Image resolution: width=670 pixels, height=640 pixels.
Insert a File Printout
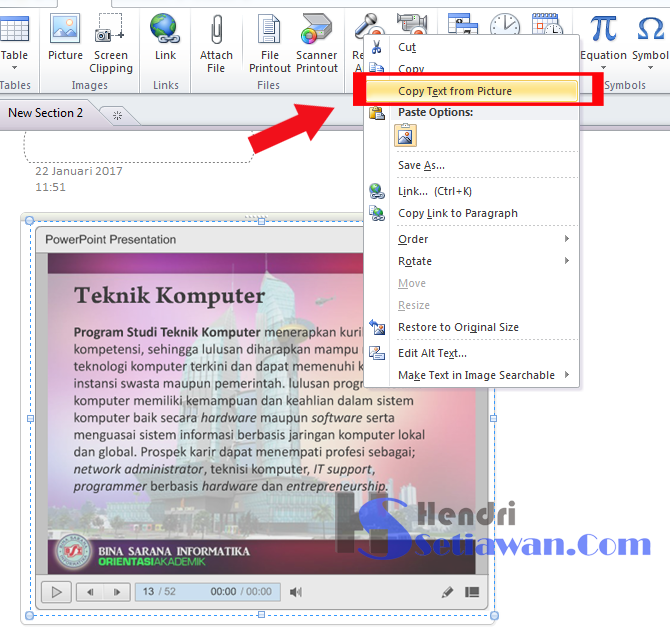270,43
